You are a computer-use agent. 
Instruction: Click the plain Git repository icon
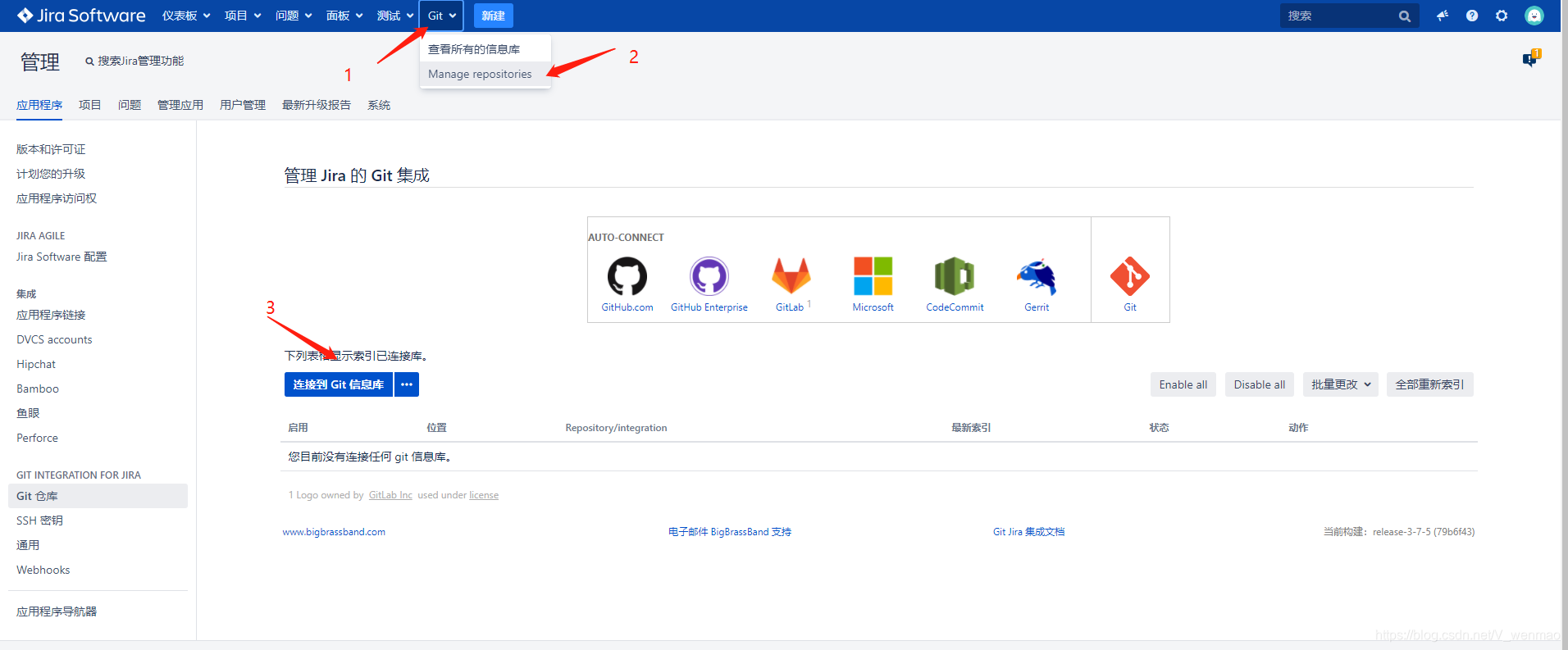pos(1130,276)
